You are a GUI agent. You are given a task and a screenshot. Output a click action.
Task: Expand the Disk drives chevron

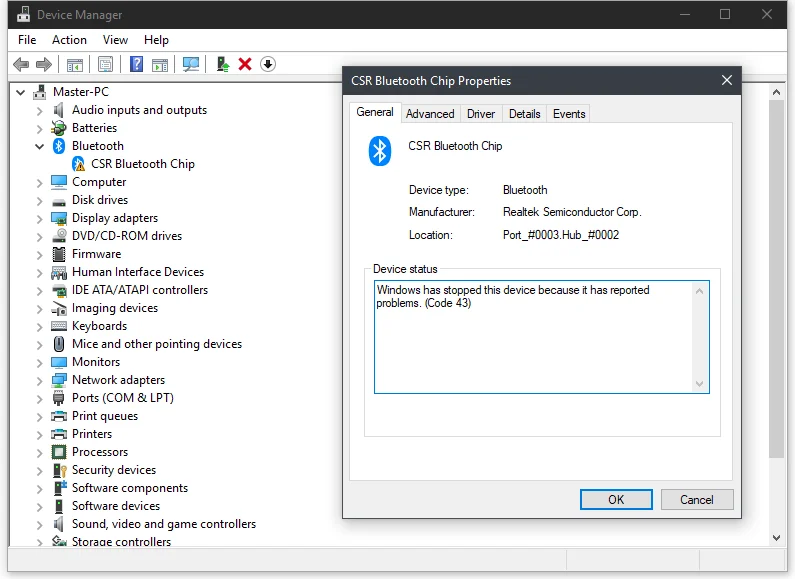pos(40,200)
